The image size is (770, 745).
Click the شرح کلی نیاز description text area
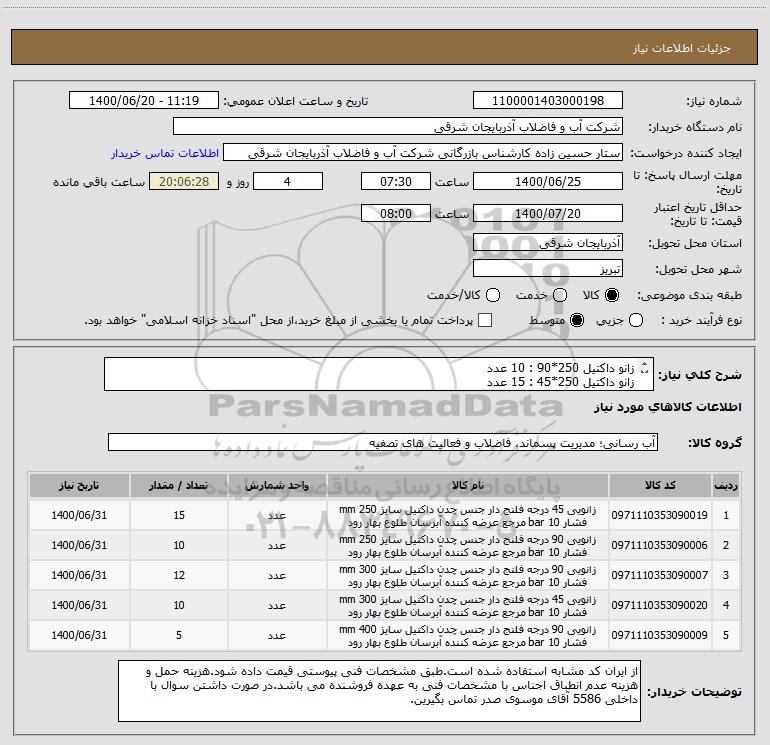tap(379, 374)
